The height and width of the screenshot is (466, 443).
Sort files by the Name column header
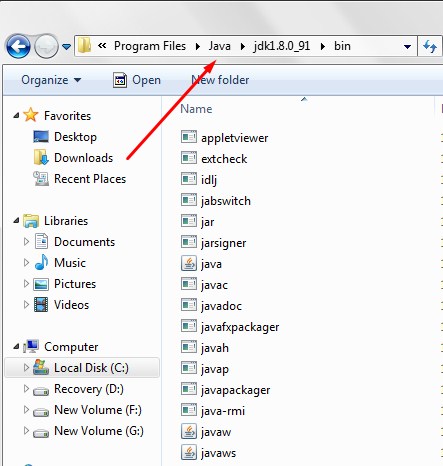196,109
